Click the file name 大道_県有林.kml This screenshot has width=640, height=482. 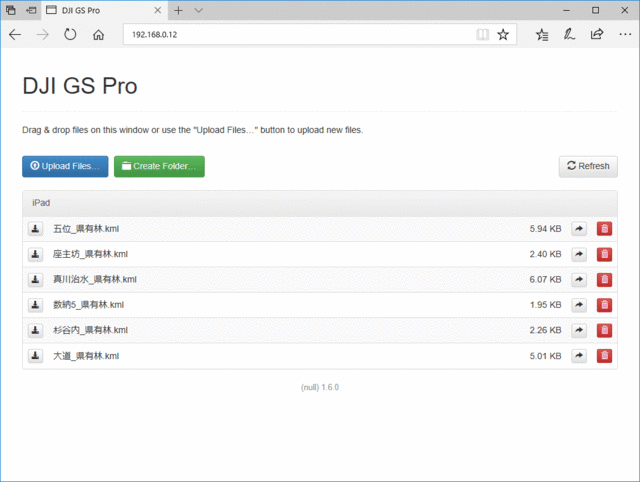86,356
